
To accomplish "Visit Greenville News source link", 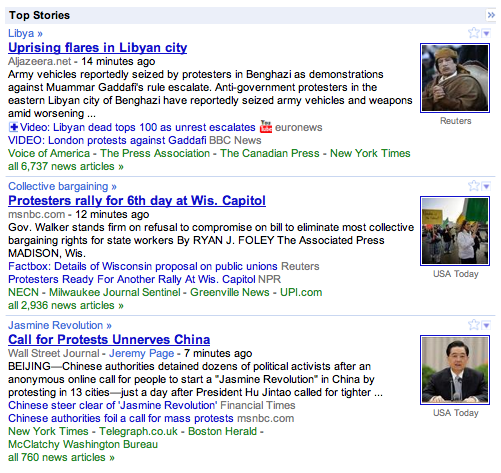I will [230, 292].
